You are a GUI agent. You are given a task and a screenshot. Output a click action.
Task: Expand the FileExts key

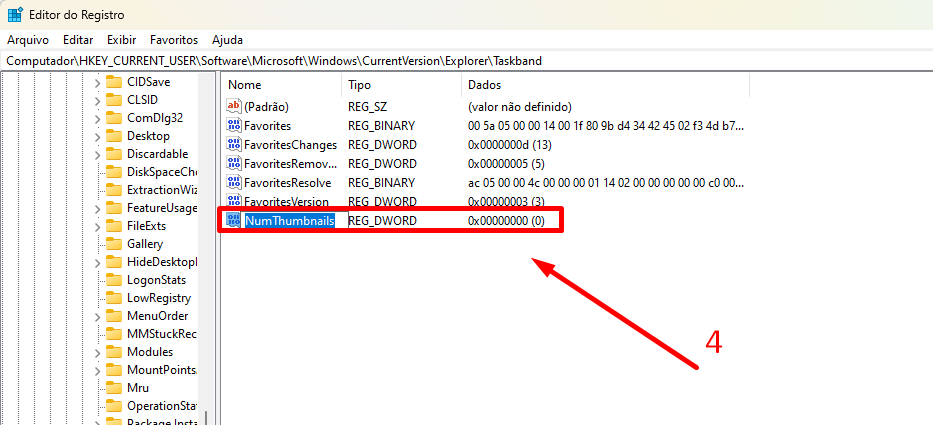coord(98,226)
